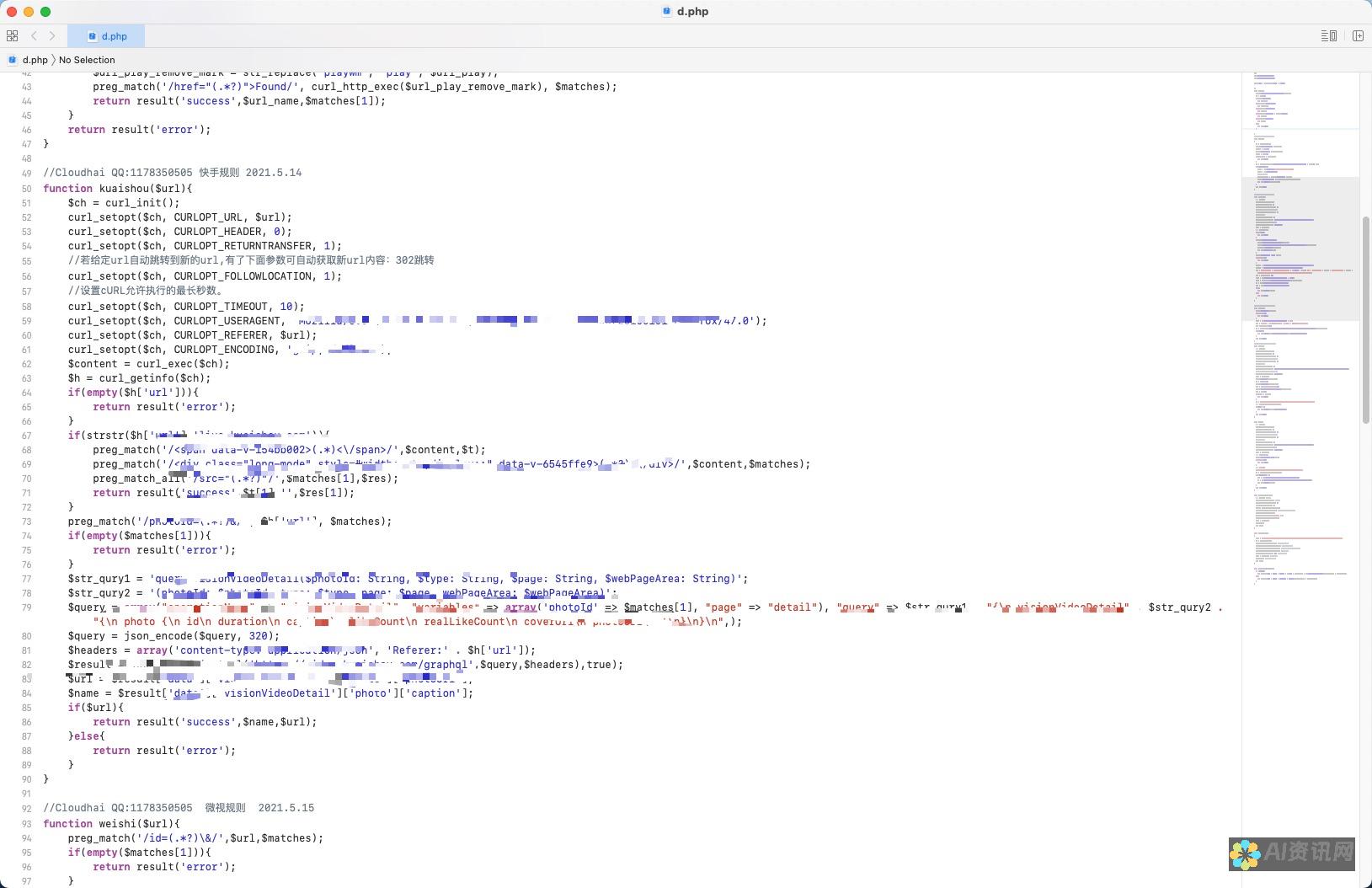
Task: Click the CURLOPT_REFERER line
Action: point(192,335)
